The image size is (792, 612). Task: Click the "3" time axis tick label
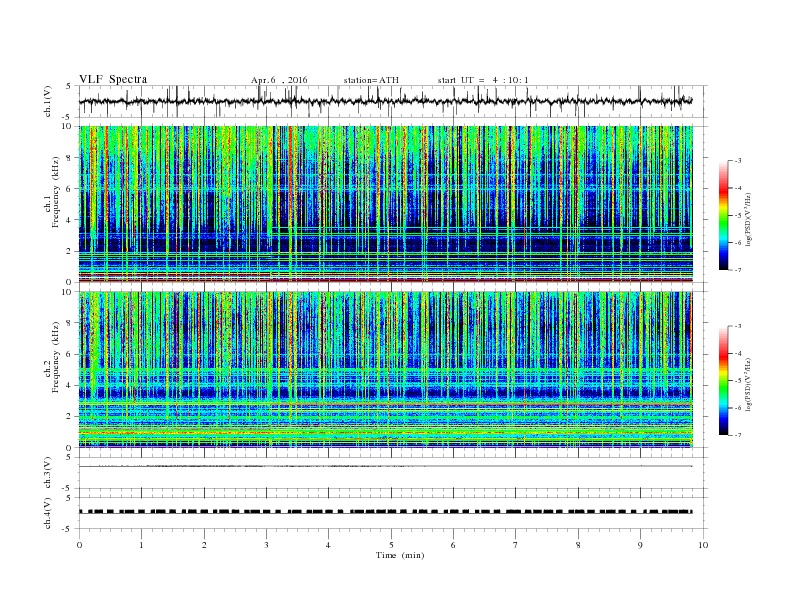point(266,545)
